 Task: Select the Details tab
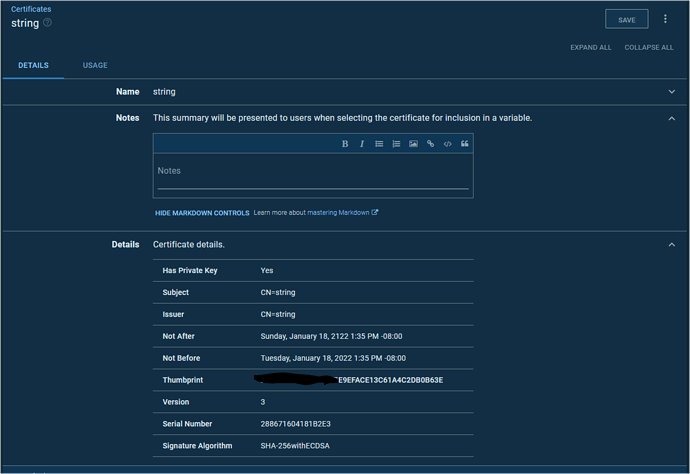(33, 66)
